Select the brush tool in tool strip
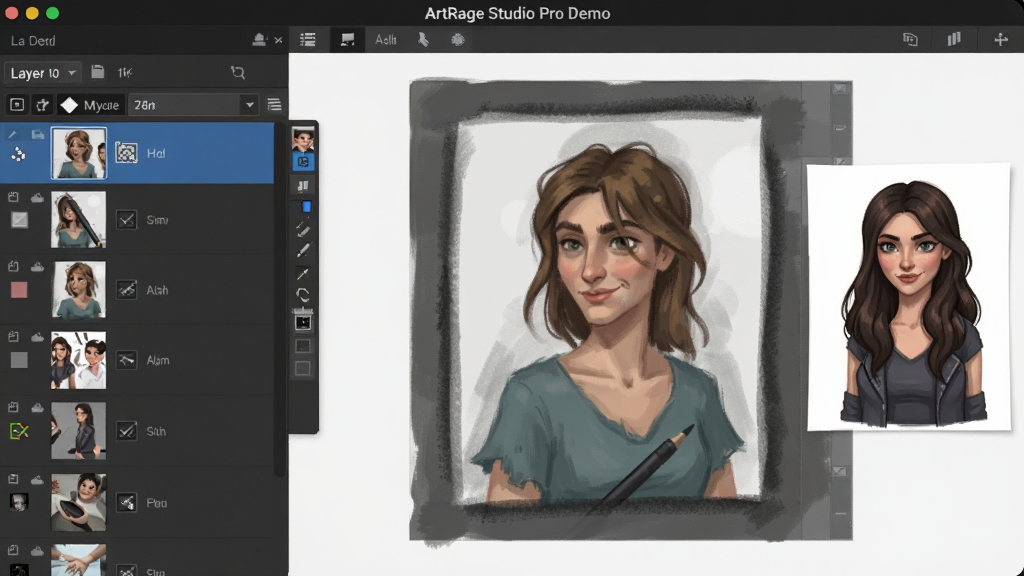The image size is (1024, 576). pos(303,229)
